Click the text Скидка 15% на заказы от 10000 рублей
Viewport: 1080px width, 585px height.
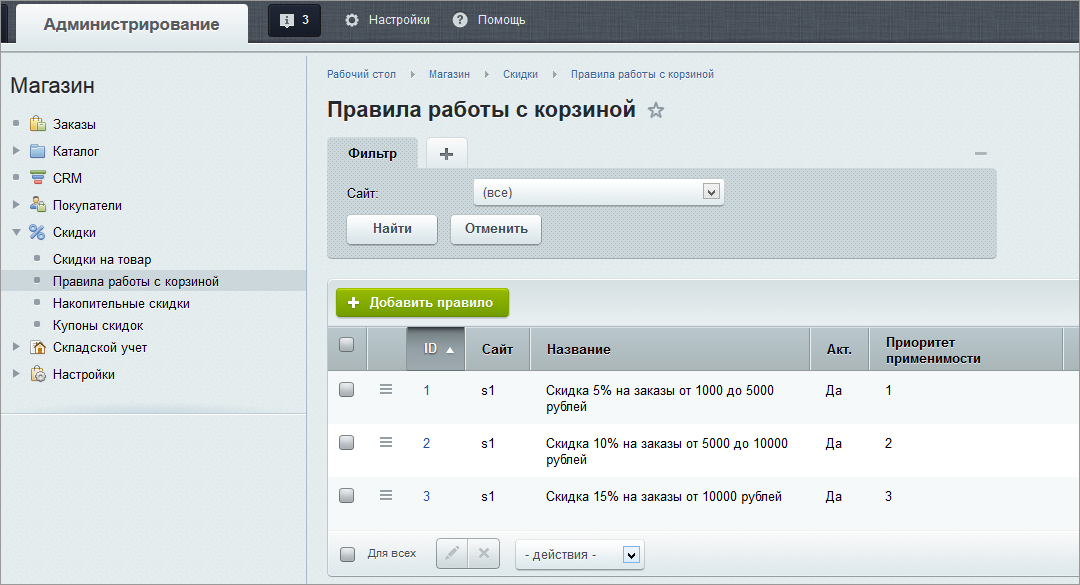(x=663, y=496)
